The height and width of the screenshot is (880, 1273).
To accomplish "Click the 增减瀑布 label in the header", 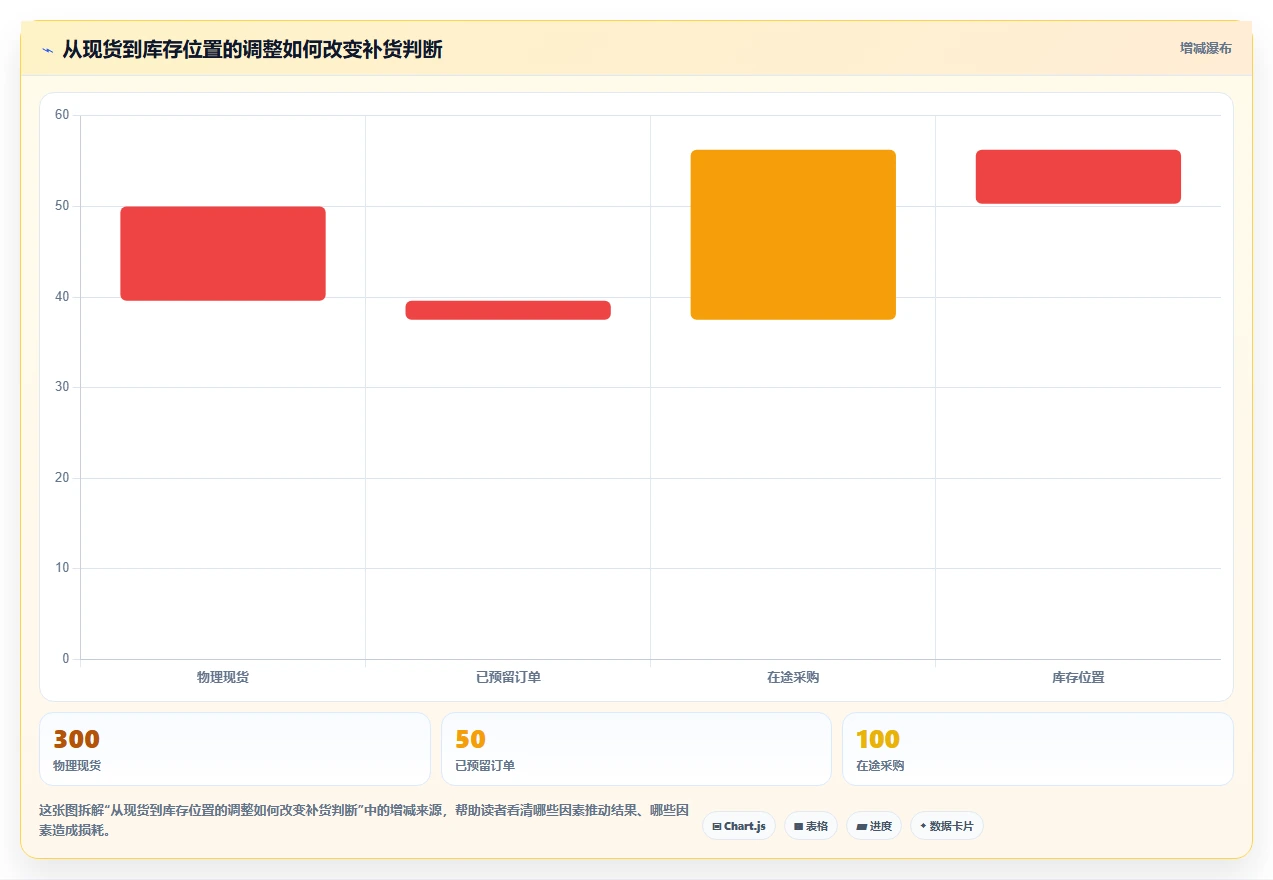I will [1205, 48].
